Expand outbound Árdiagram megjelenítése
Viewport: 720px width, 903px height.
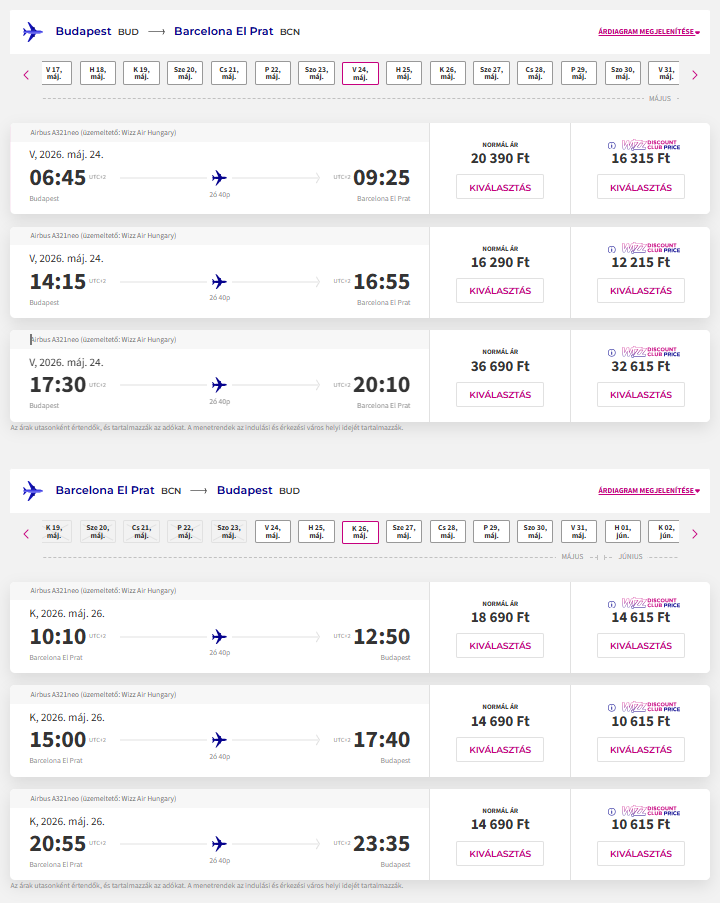click(x=648, y=32)
